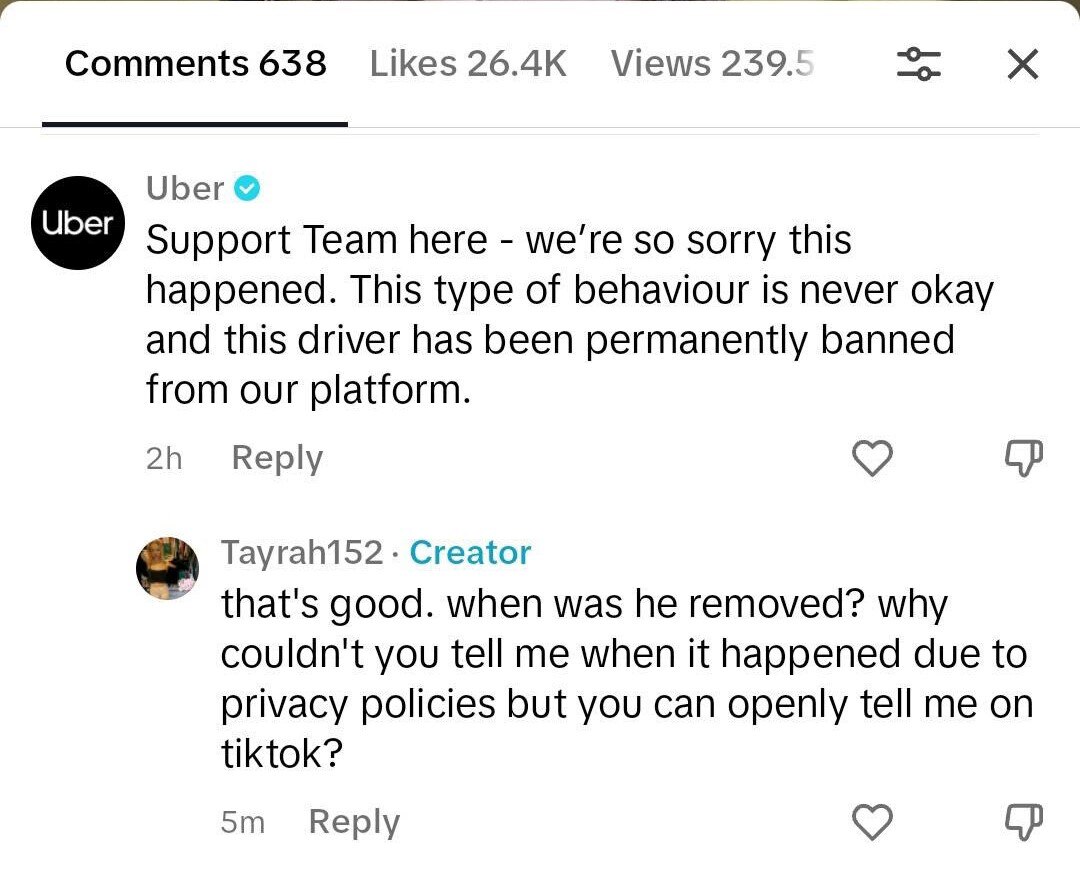Screen dimensions: 1080x871
Task: Switch to the Views tab
Action: click(711, 63)
